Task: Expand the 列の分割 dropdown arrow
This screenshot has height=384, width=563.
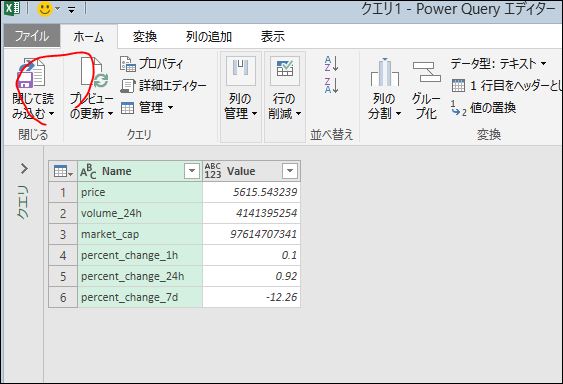Action: (398, 114)
